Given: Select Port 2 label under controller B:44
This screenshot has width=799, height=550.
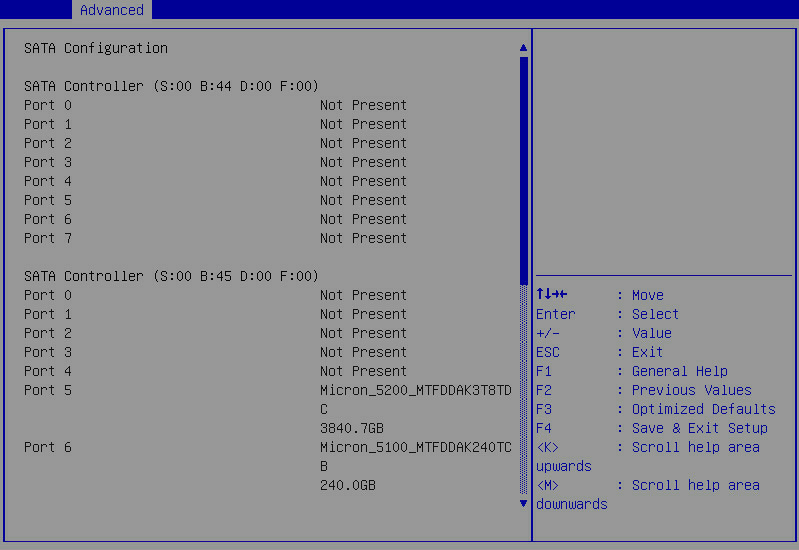Looking at the screenshot, I should [48, 143].
